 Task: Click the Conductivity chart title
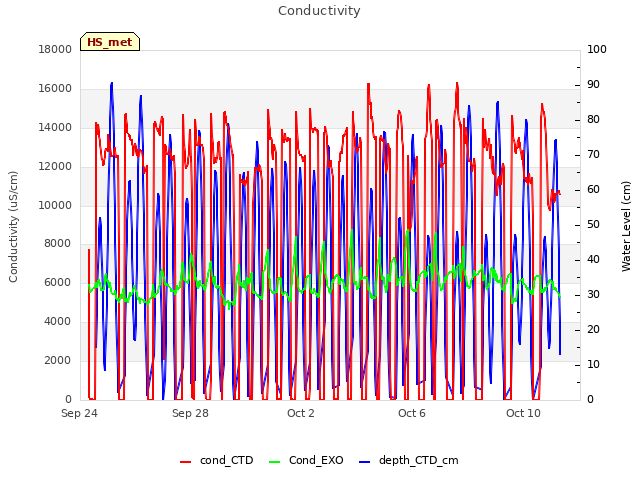tap(319, 11)
